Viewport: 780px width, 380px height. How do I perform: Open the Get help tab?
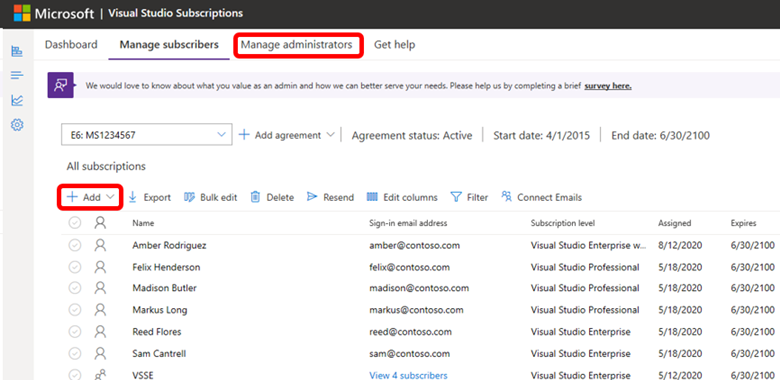[x=394, y=45]
